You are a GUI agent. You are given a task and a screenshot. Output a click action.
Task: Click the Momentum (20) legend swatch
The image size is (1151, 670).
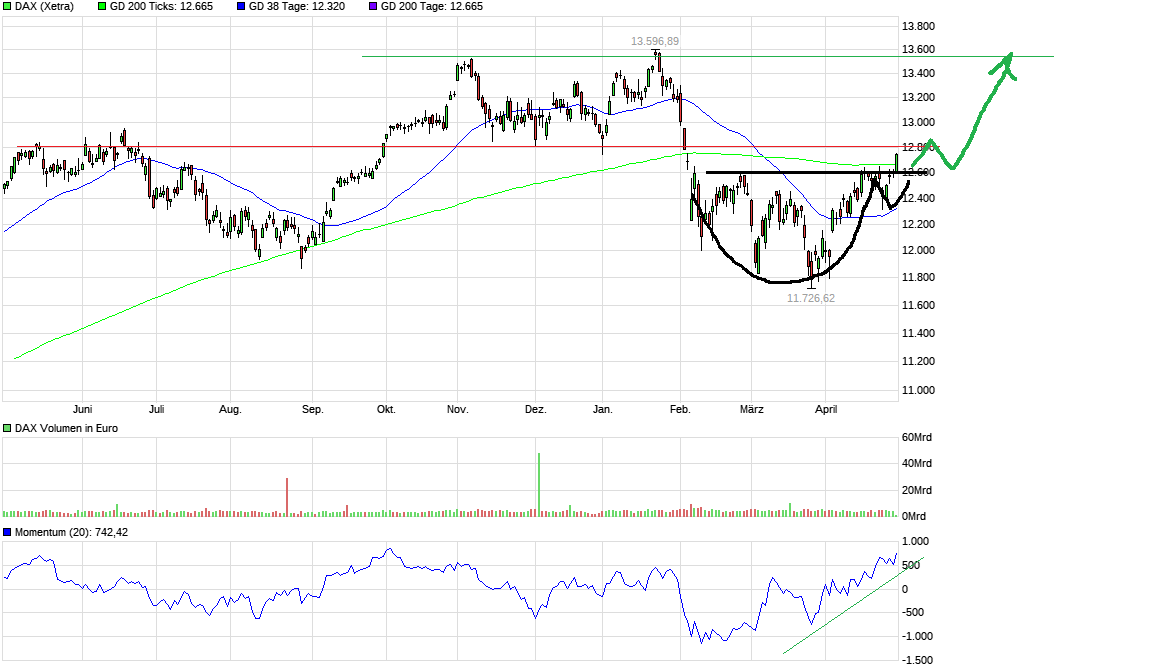7,533
